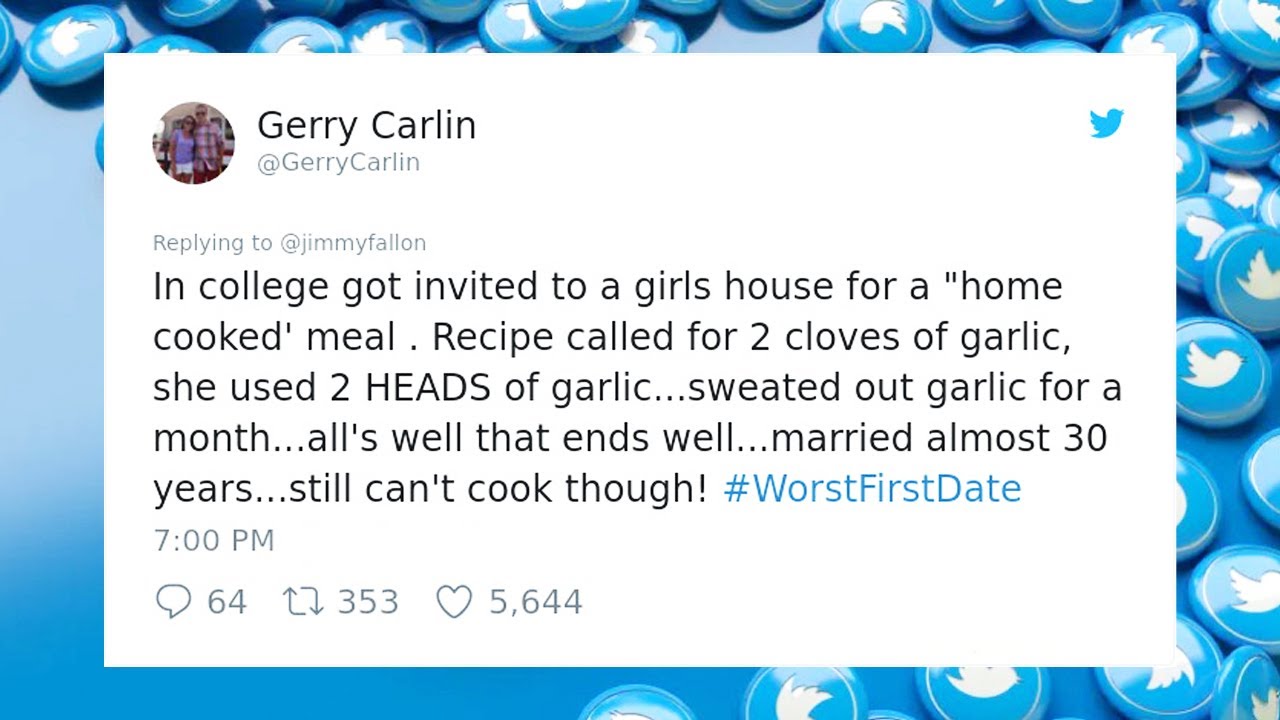Image resolution: width=1280 pixels, height=720 pixels.
Task: Click the like count 5,644
Action: [x=535, y=602]
